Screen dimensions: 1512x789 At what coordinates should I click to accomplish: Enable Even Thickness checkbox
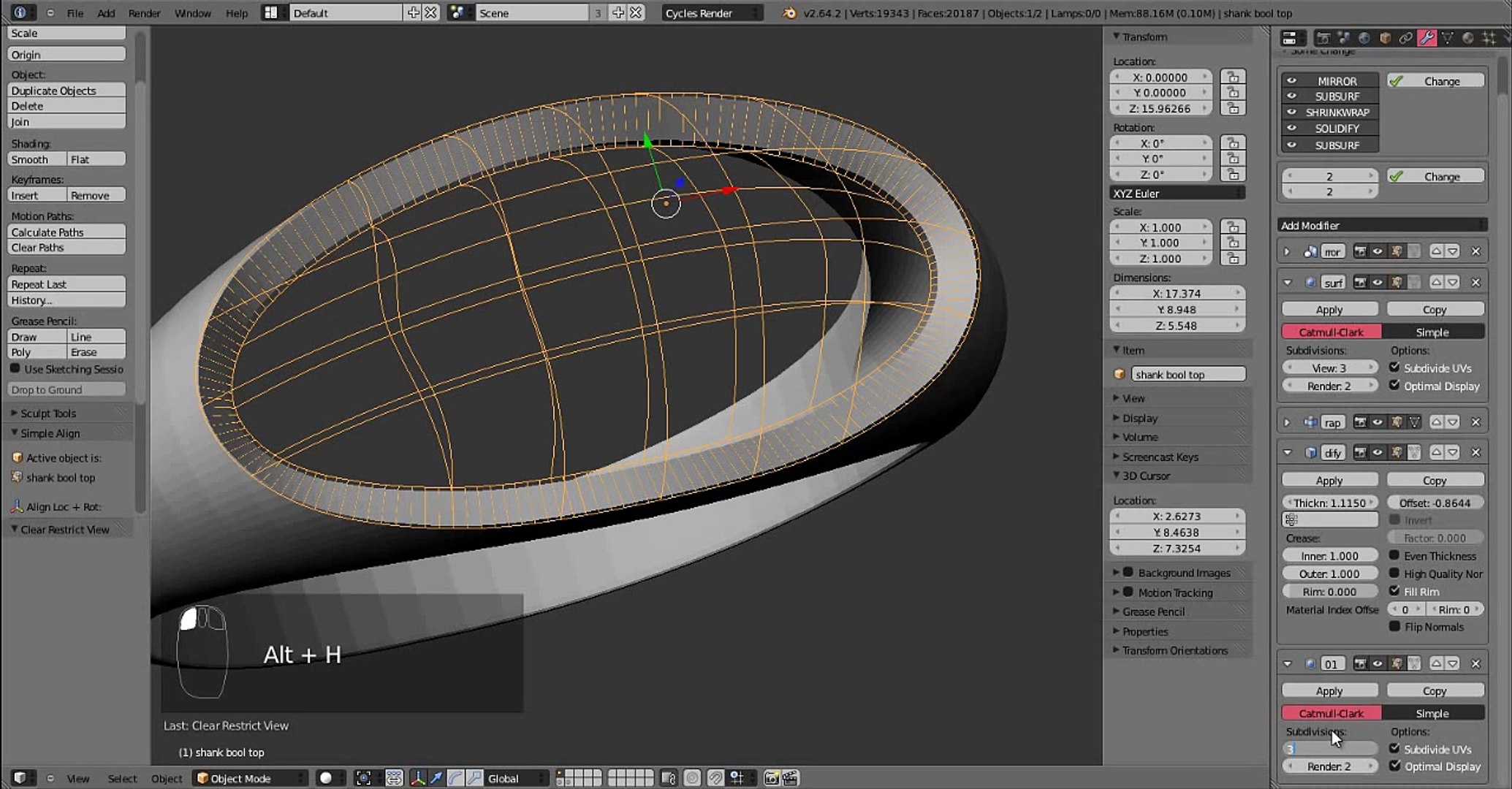pyautogui.click(x=1394, y=555)
